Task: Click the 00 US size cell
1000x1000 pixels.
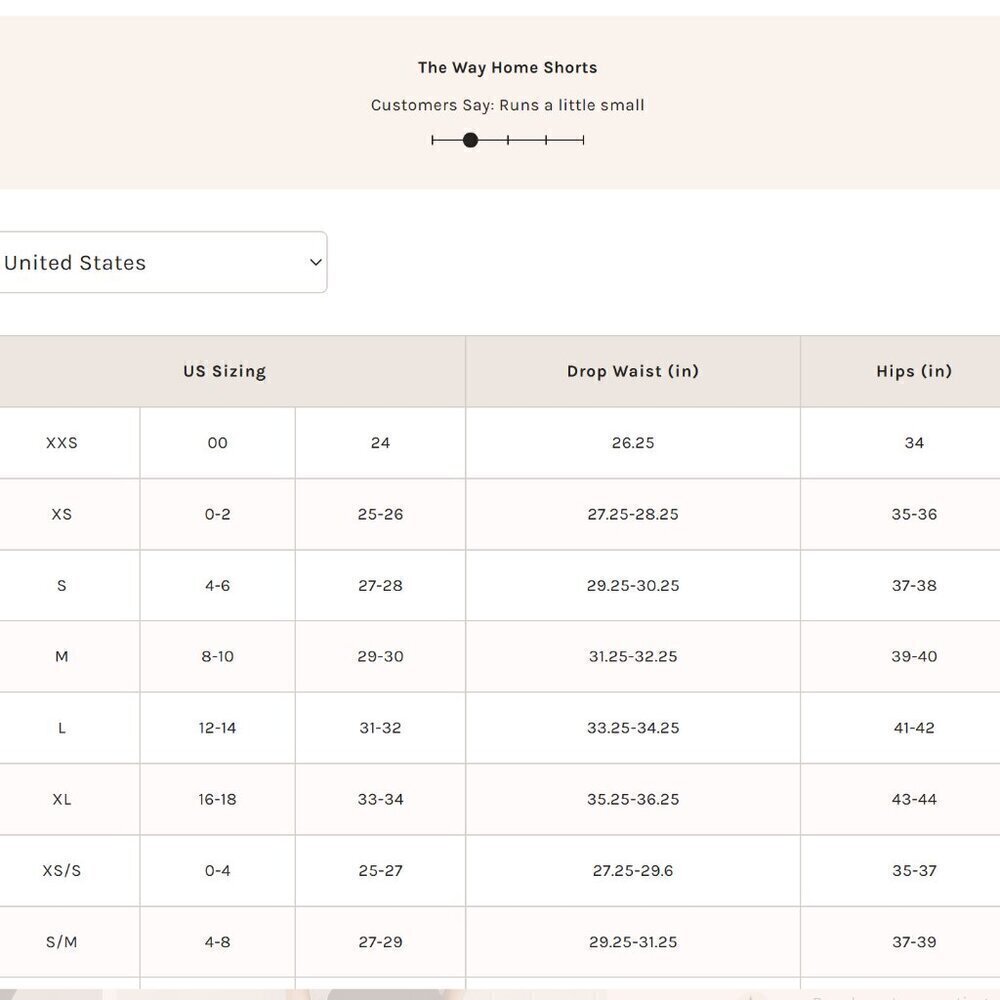Action: point(217,443)
